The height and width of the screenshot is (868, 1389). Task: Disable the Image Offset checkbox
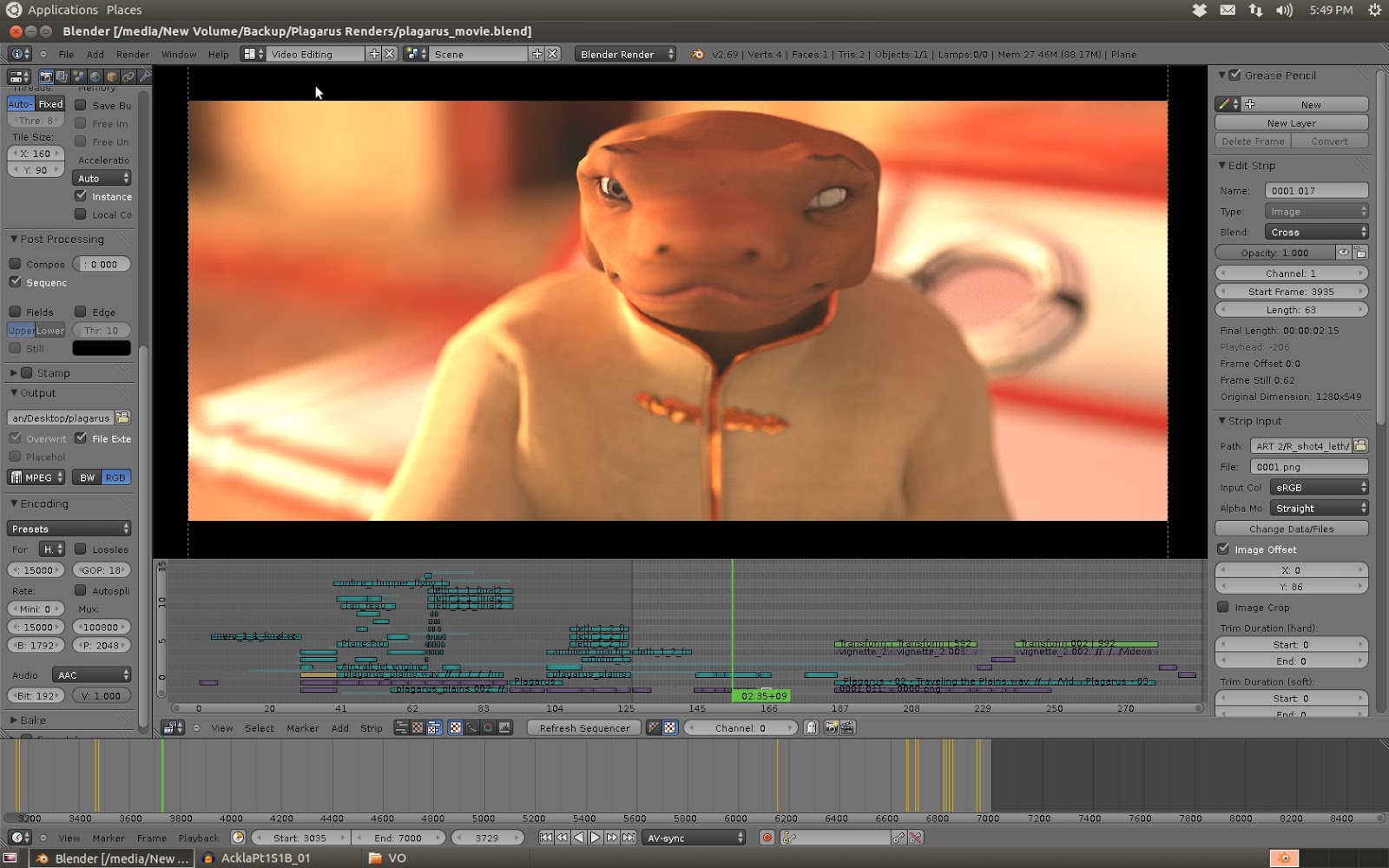tap(1223, 549)
